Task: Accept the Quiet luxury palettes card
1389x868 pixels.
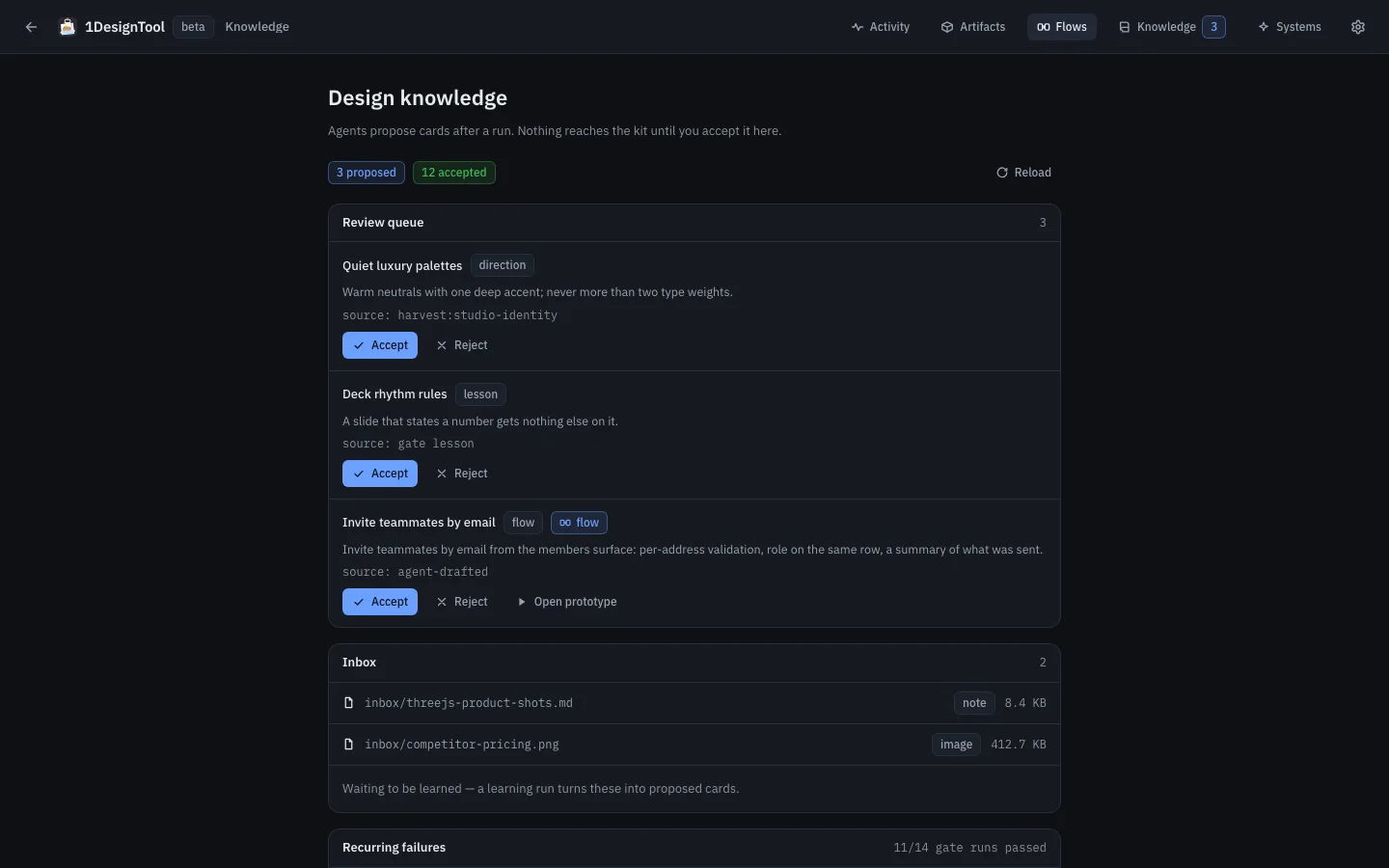Action: (380, 345)
